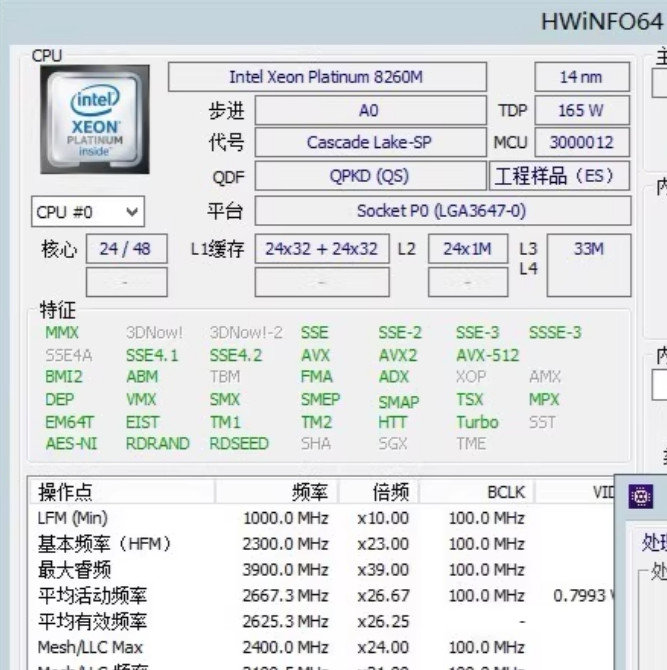Select the 基本频率 (HFM) row

tap(321, 544)
